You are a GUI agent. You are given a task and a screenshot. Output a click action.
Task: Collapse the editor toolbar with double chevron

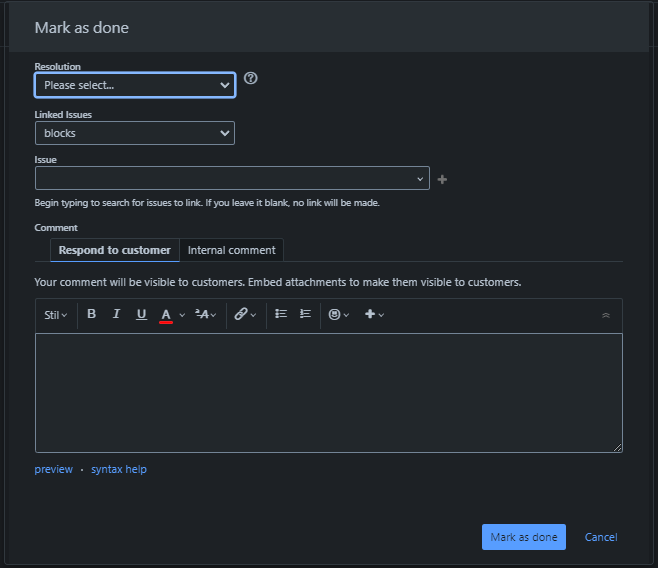606,315
